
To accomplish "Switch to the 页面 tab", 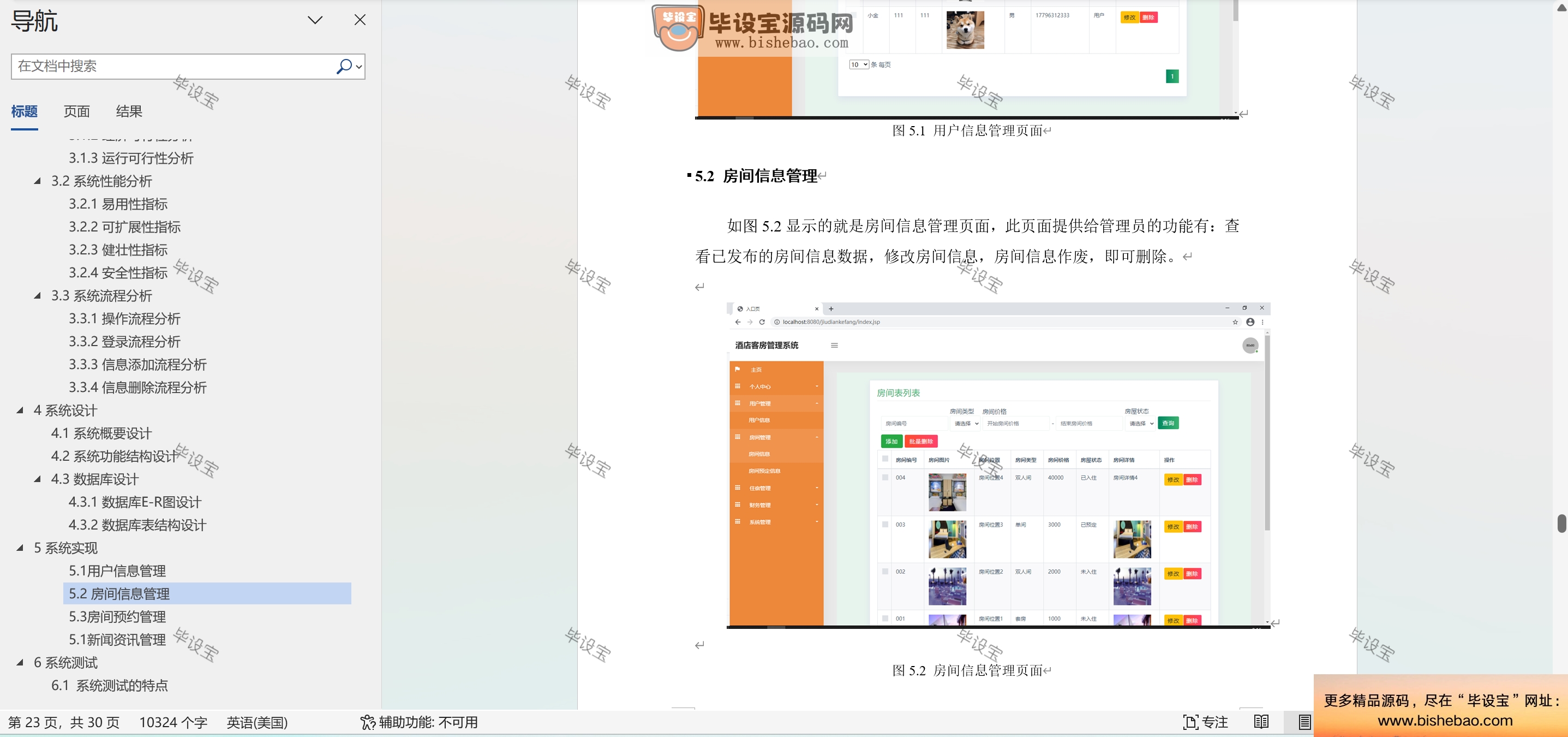I will [77, 111].
